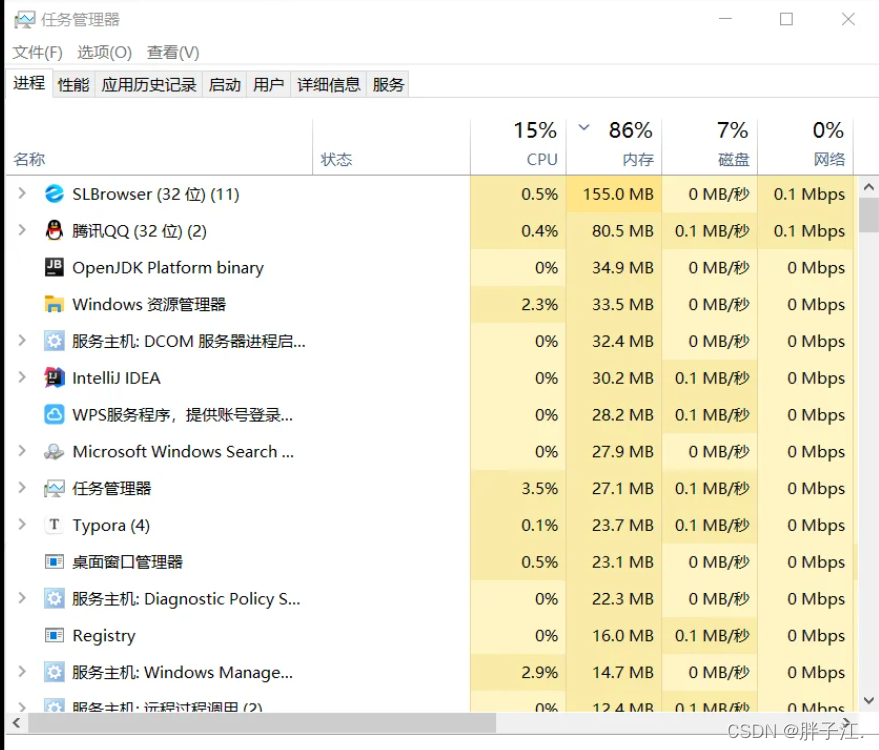Expand the Typora (4) process group

pyautogui.click(x=22, y=524)
